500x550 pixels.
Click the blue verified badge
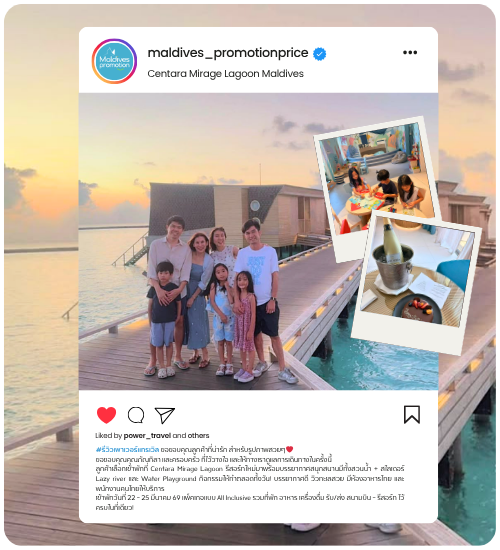(x=319, y=54)
